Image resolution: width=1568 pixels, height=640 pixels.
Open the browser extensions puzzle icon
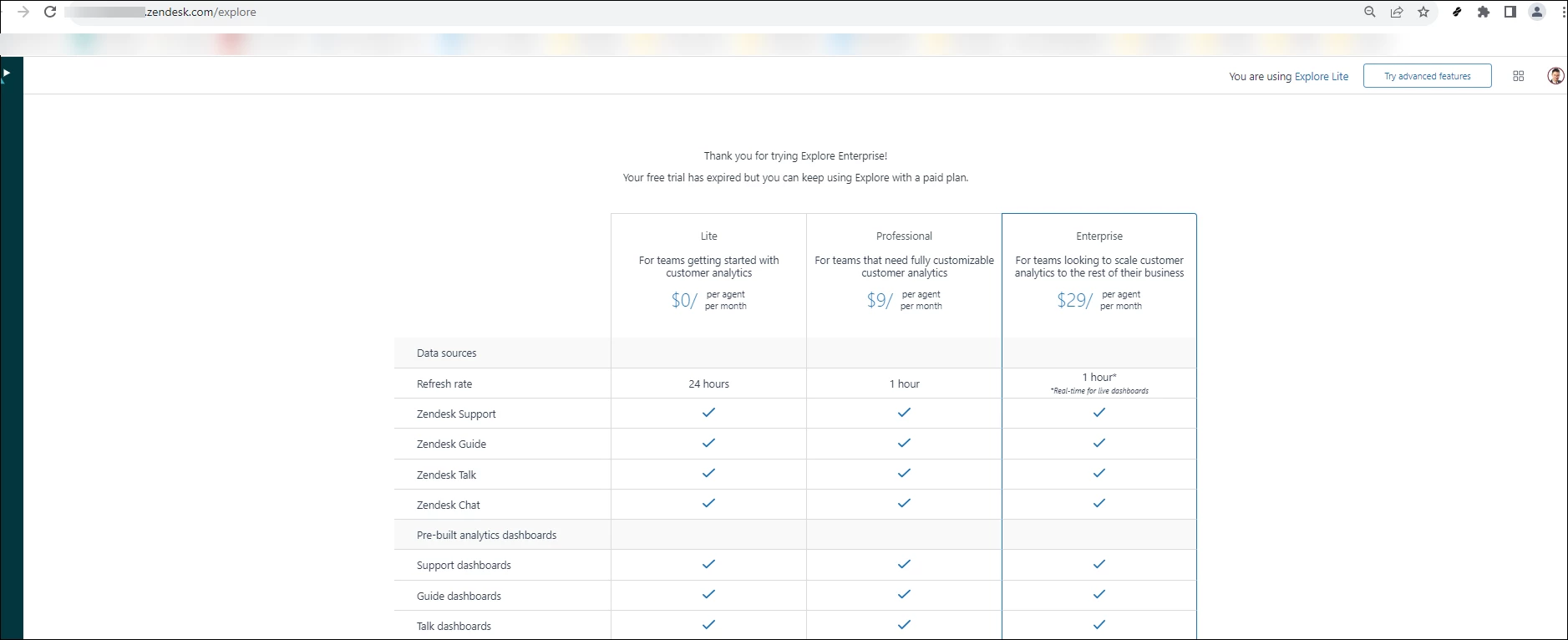point(1484,13)
